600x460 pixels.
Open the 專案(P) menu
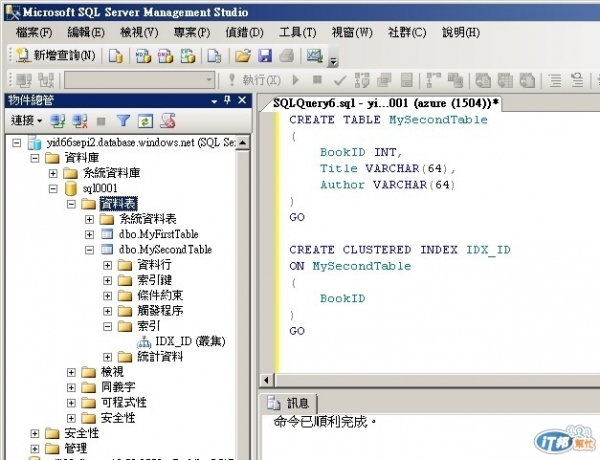pos(192,33)
